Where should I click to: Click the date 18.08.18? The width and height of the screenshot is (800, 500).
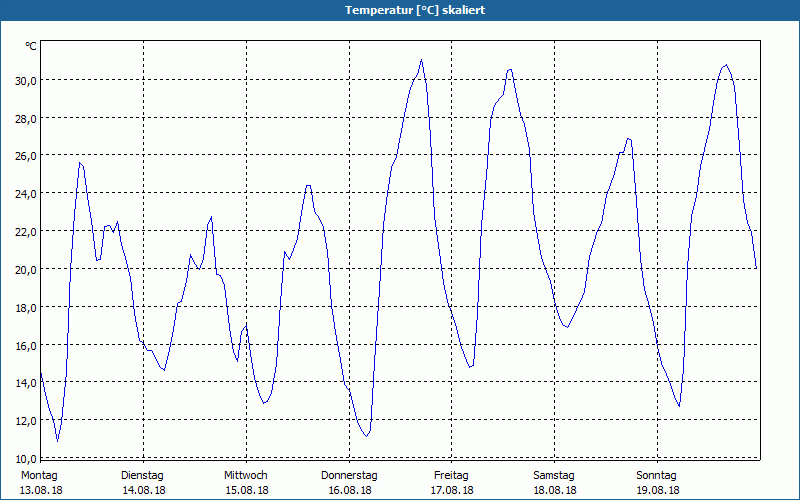pos(555,490)
